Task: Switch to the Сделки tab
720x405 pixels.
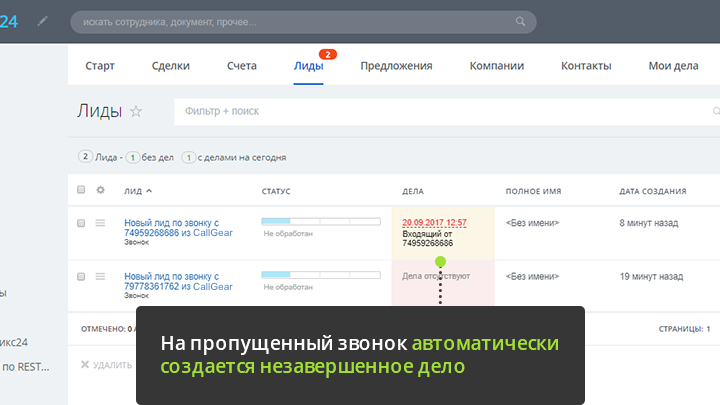Action: pos(170,66)
